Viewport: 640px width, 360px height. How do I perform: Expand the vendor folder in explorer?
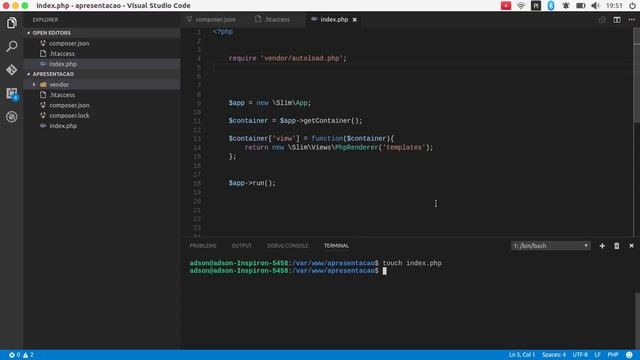coord(102,84)
